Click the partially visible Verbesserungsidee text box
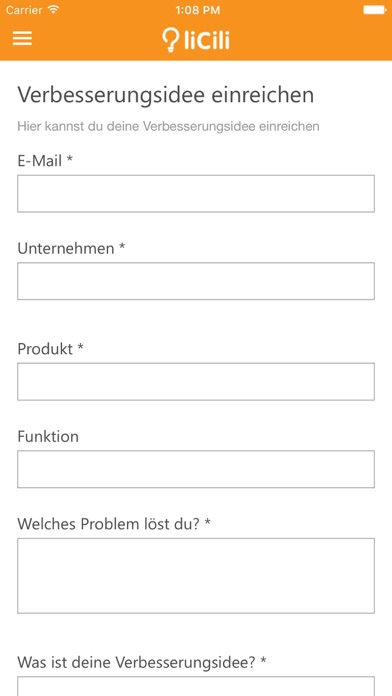Screen dimensions: 392x696 pyautogui.click(x=196, y=686)
